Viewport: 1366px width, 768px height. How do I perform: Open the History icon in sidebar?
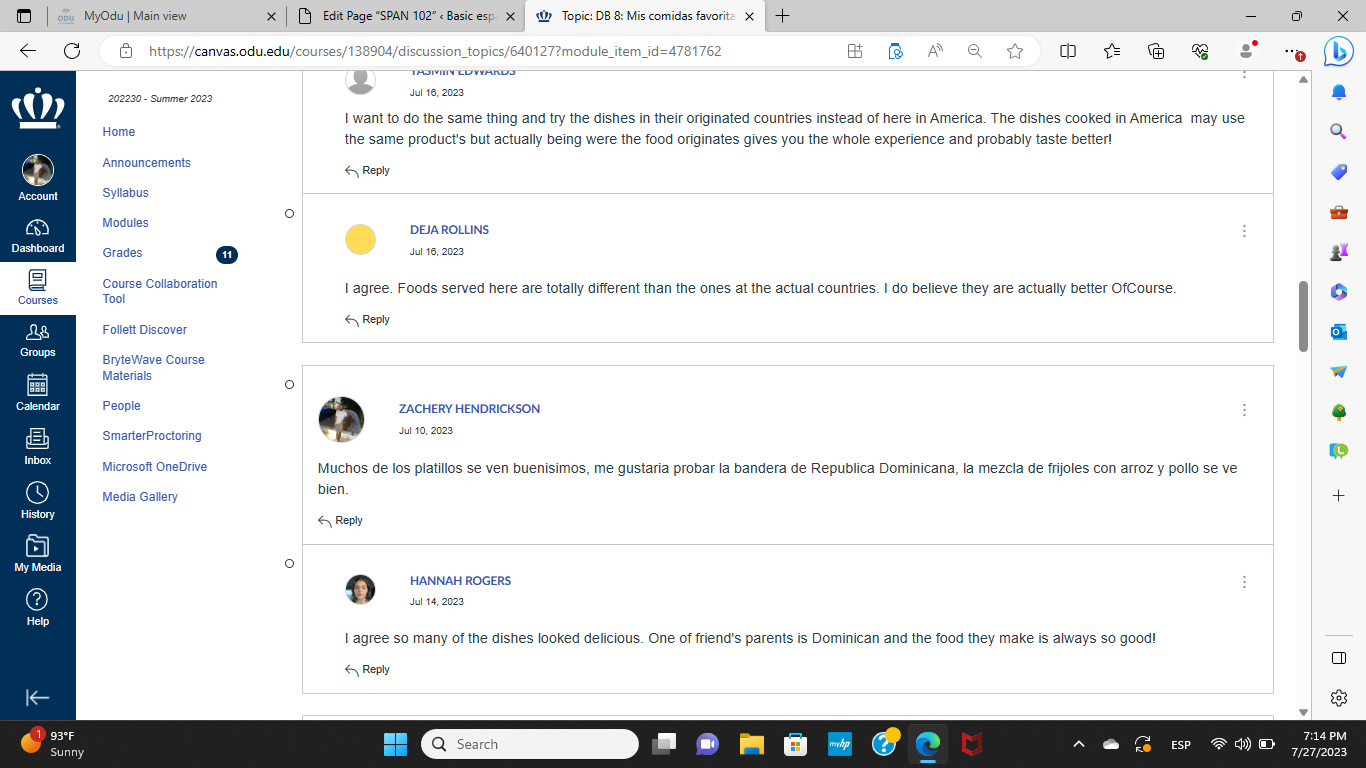37,500
